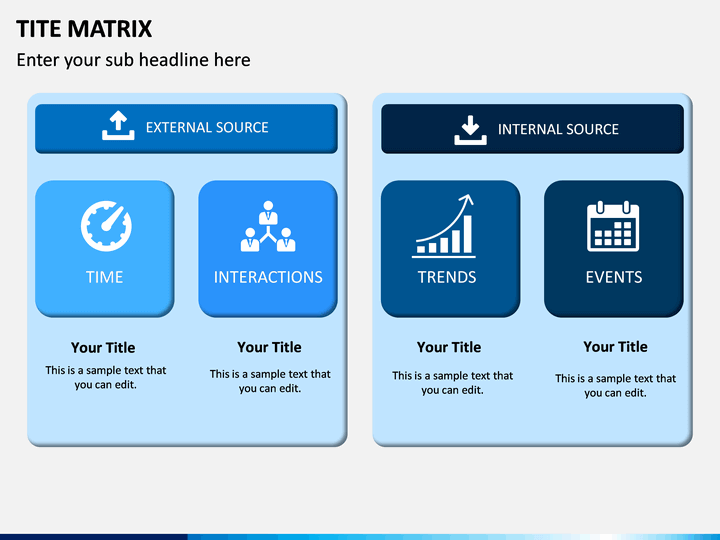Click the upload arrow icon beside External Source
This screenshot has width=720, height=540.
click(118, 125)
